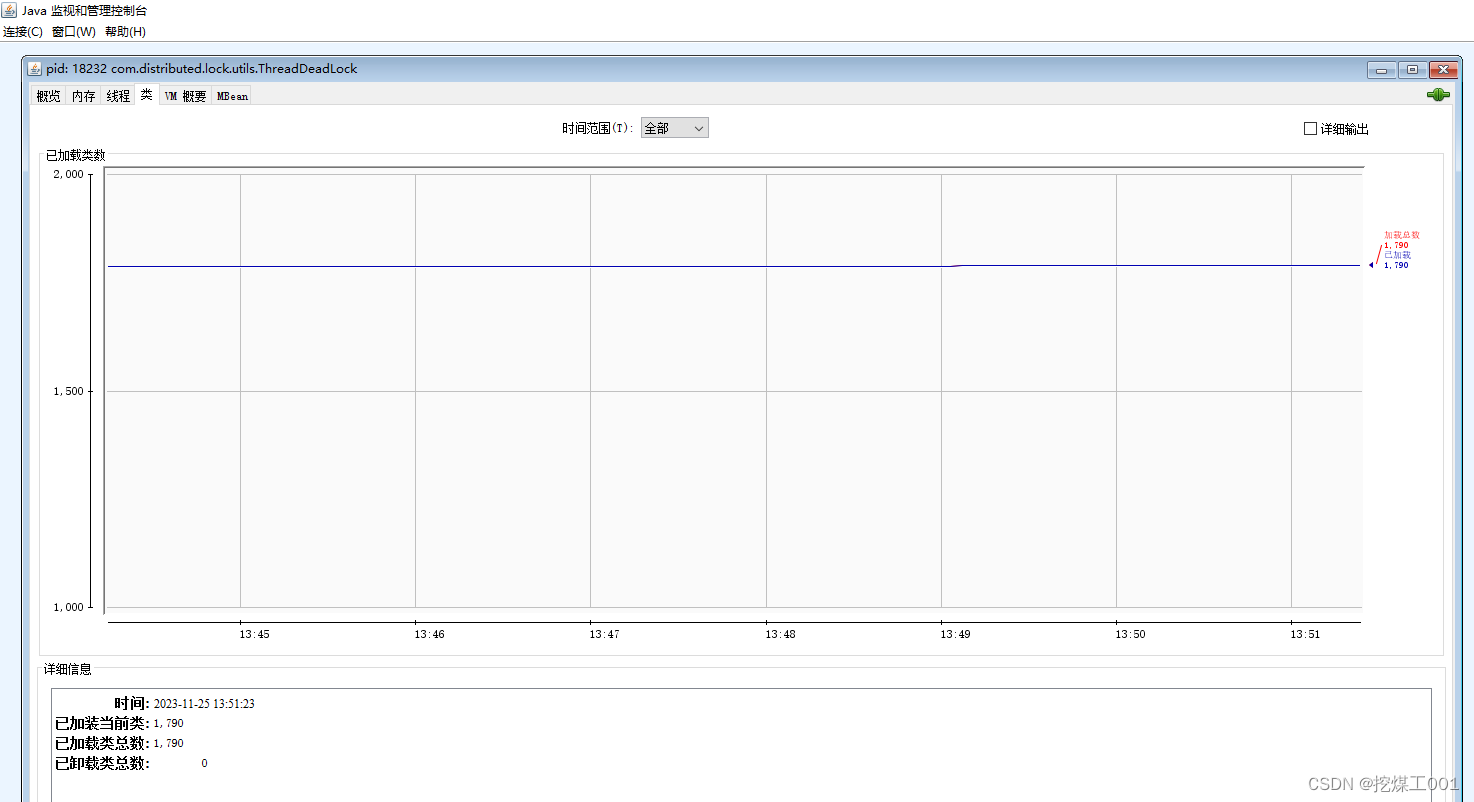Minimize the pid 18232 internal window
Viewport: 1474px width, 802px height.
pos(1382,70)
